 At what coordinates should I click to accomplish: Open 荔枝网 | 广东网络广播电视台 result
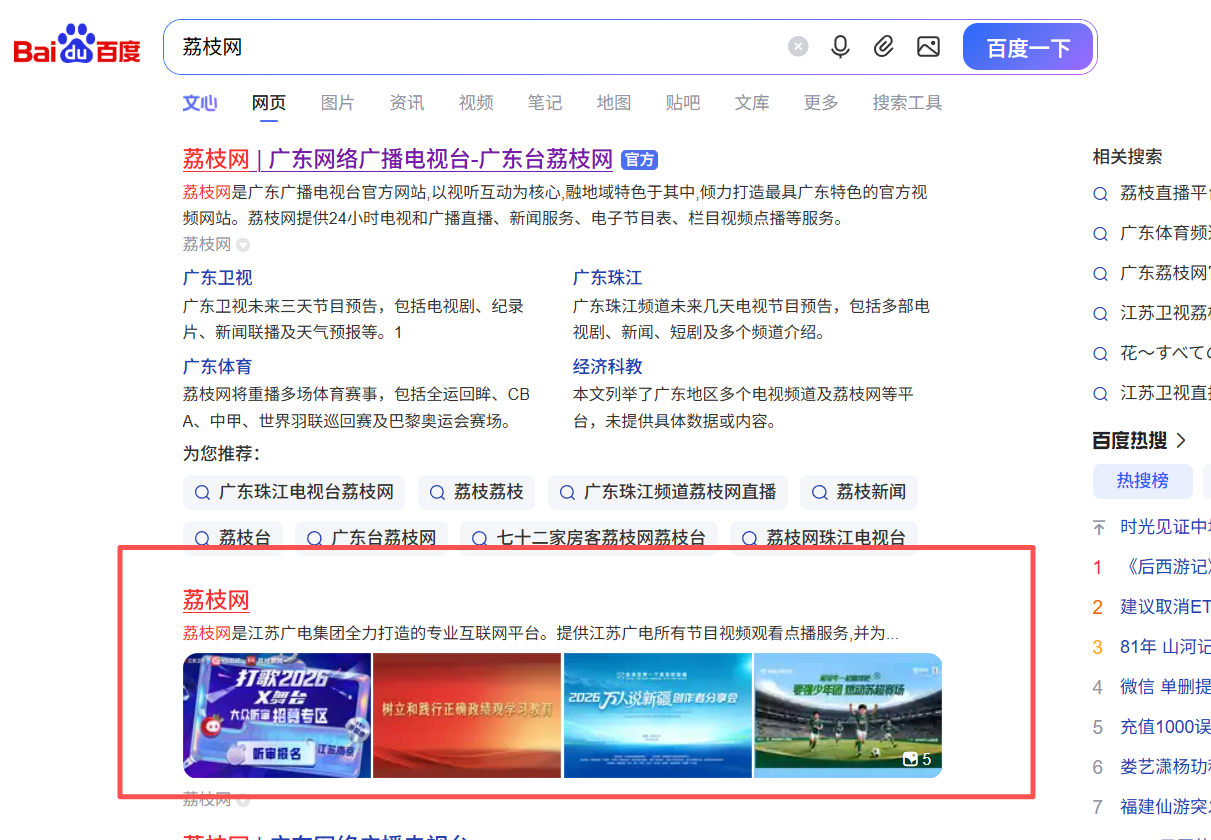397,159
